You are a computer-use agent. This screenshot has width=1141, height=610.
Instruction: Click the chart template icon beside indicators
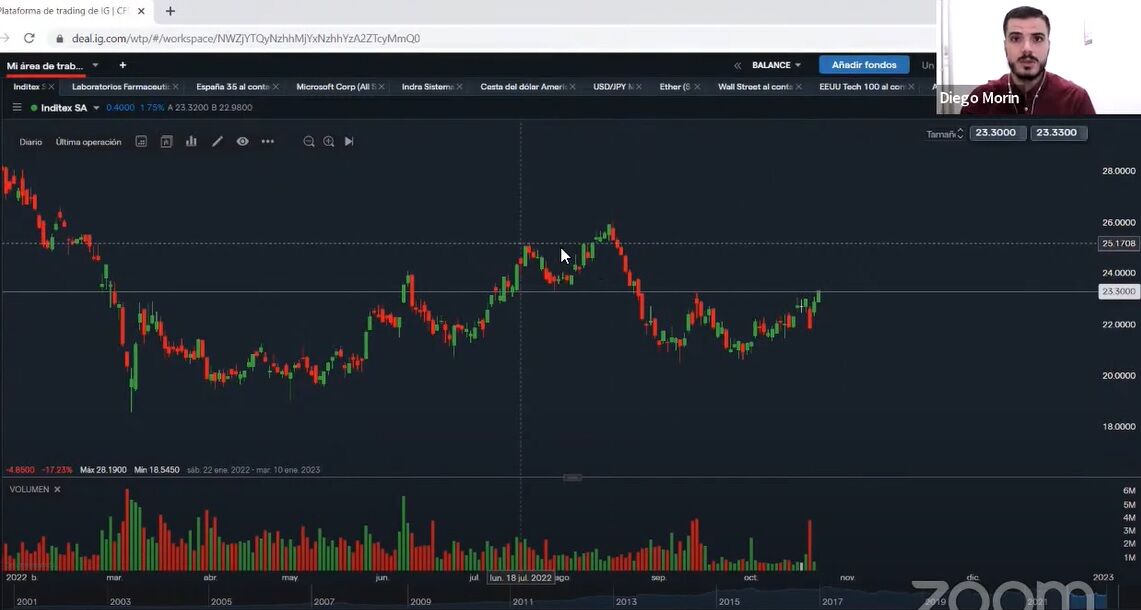pos(167,141)
